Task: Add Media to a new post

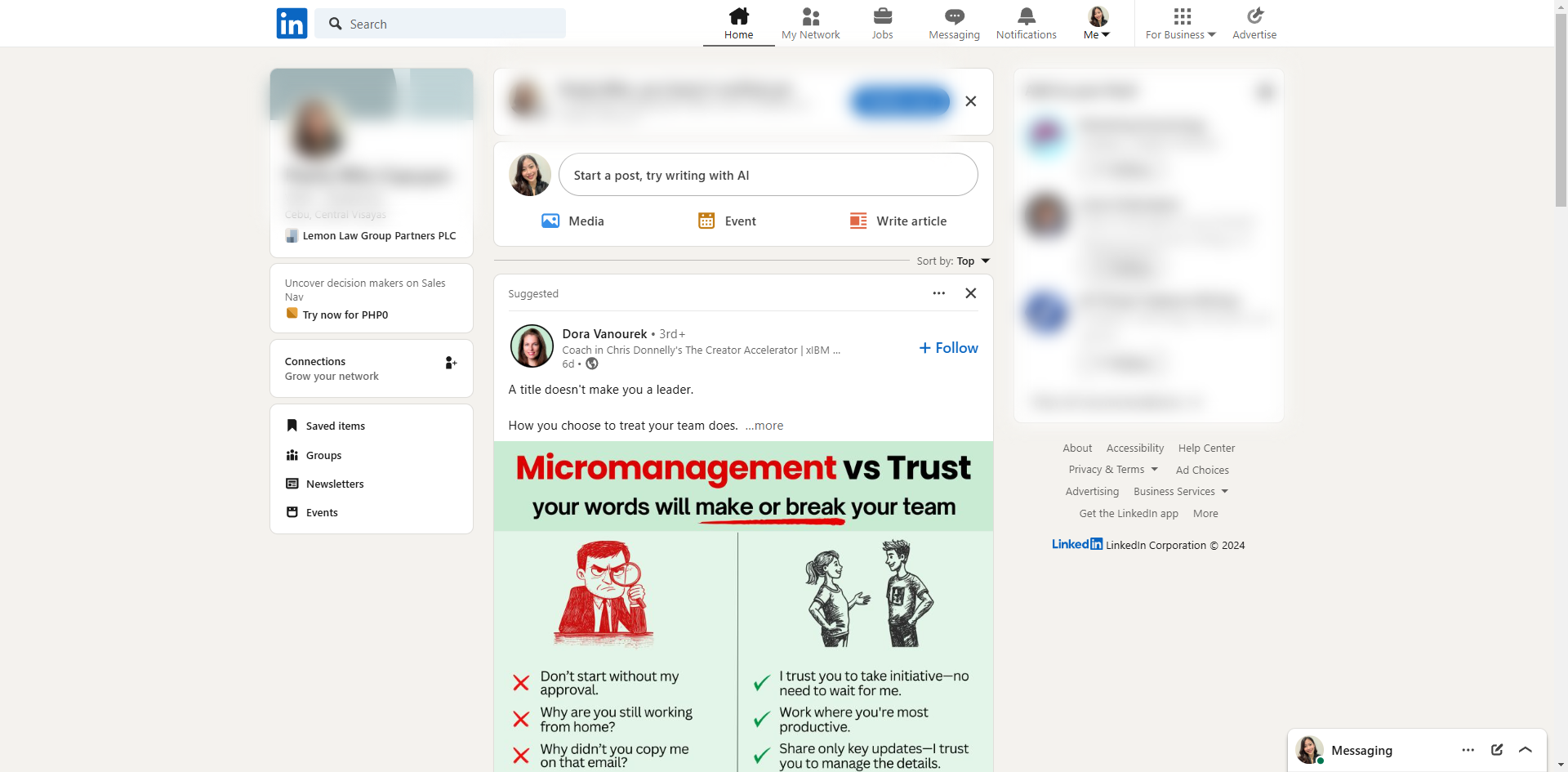Action: (572, 221)
